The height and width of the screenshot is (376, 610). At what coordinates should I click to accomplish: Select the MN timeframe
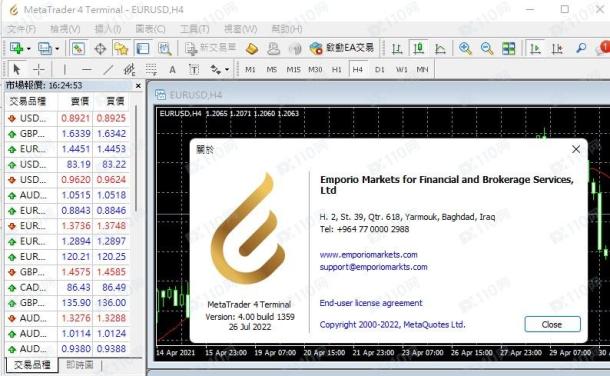[x=422, y=70]
